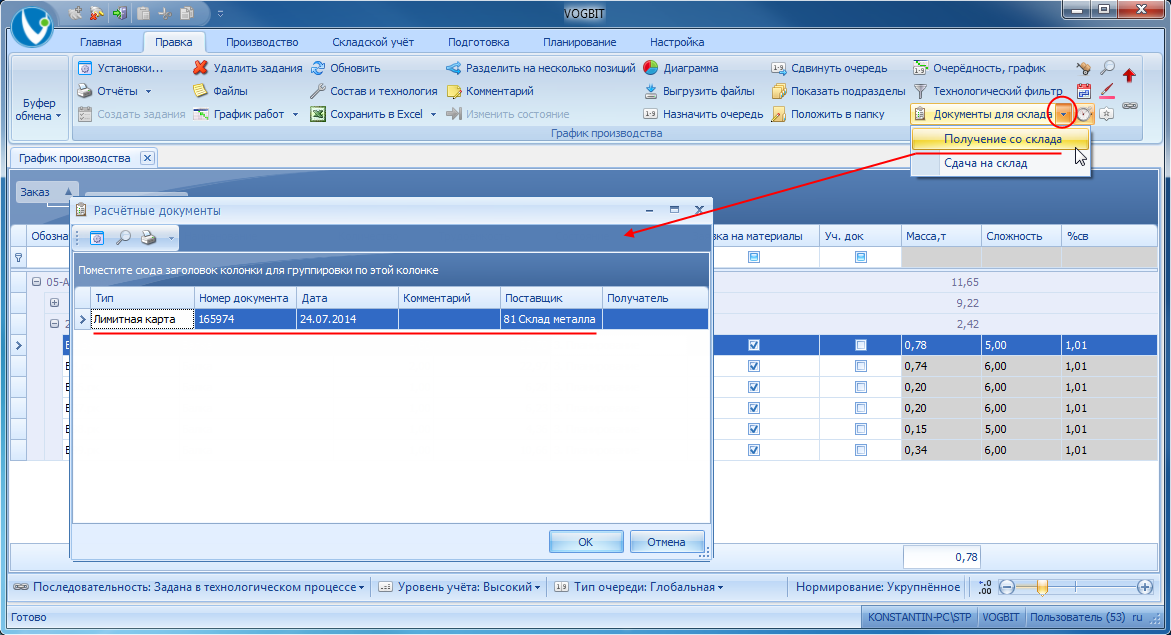Close the График производства document tab
This screenshot has height=635, width=1171.
(x=147, y=158)
